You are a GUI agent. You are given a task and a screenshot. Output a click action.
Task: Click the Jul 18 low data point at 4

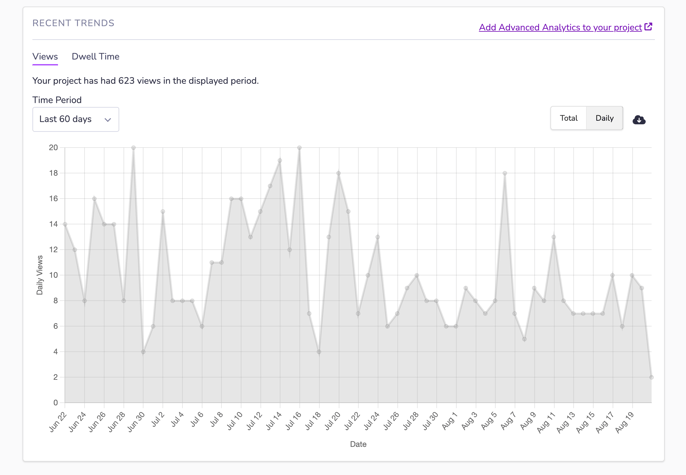pos(319,352)
